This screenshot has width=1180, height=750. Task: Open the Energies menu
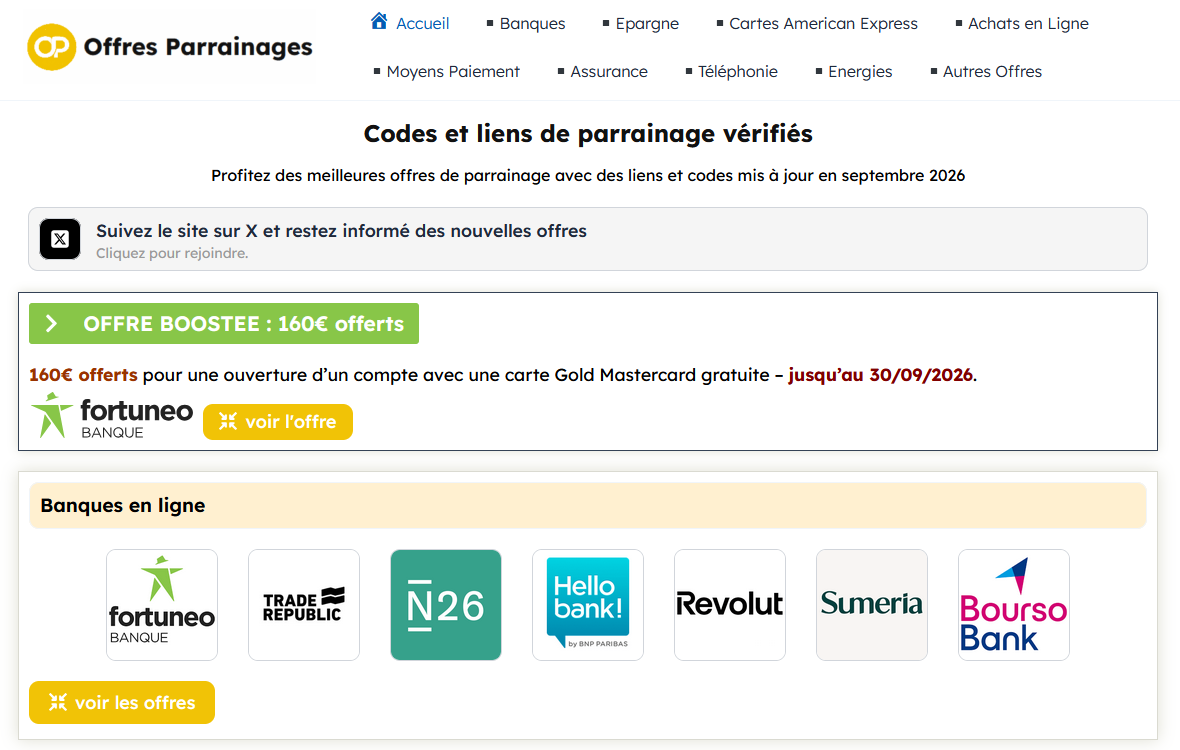click(x=860, y=71)
